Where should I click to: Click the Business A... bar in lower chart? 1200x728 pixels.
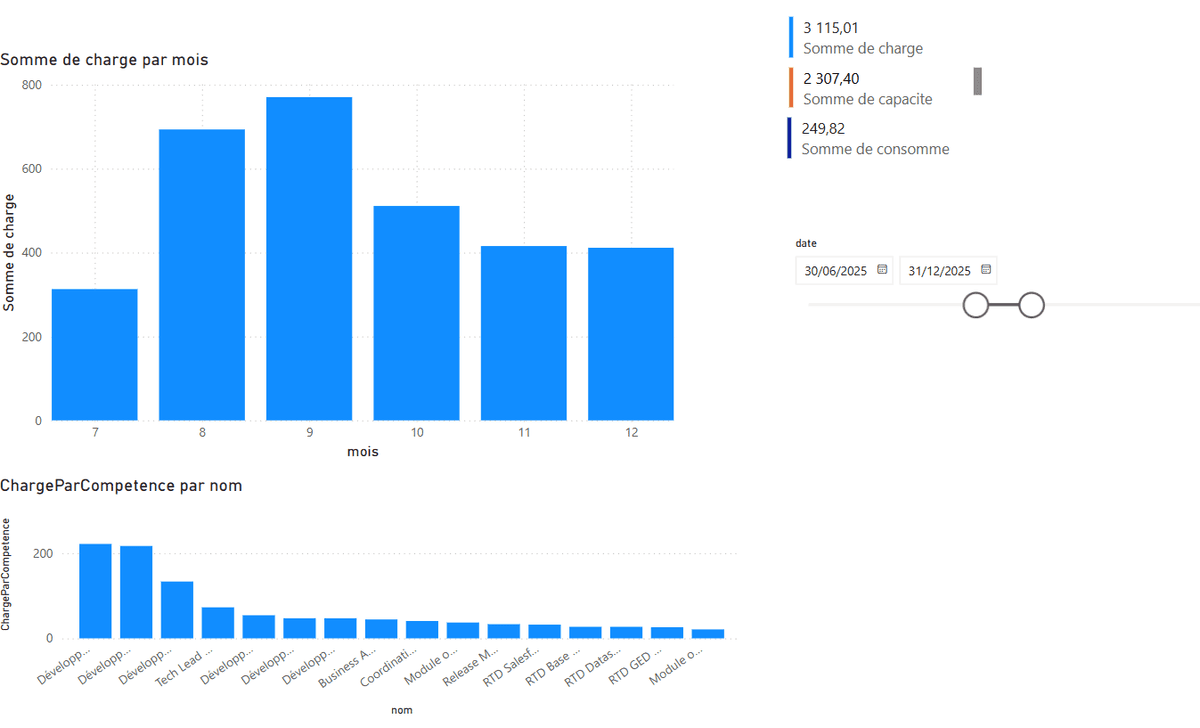pyautogui.click(x=381, y=629)
